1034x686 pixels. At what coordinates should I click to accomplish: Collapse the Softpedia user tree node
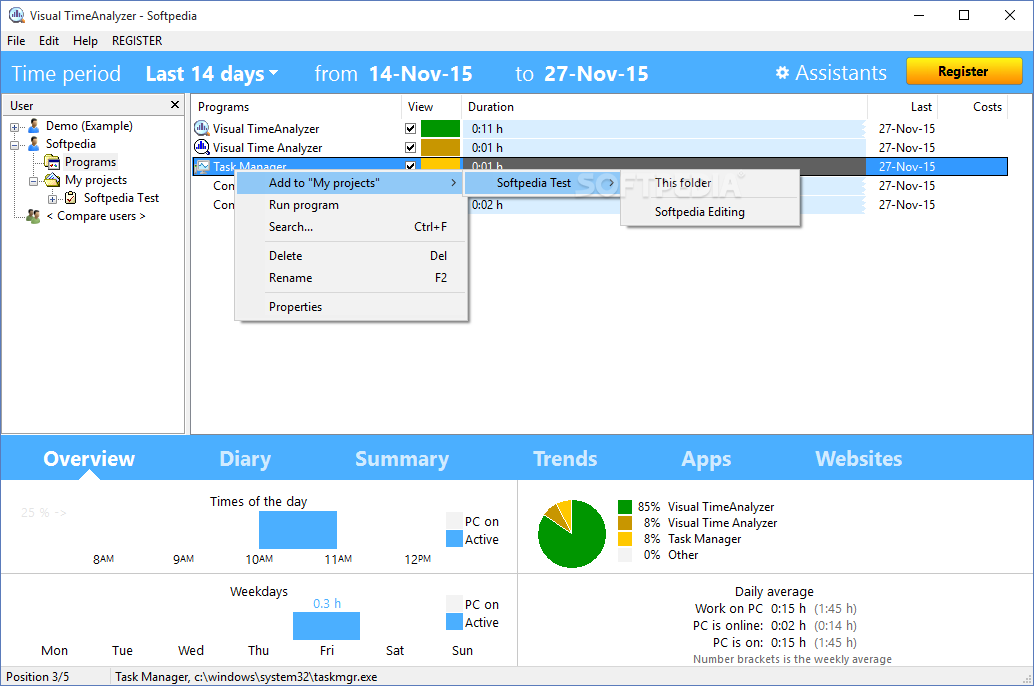(15, 144)
